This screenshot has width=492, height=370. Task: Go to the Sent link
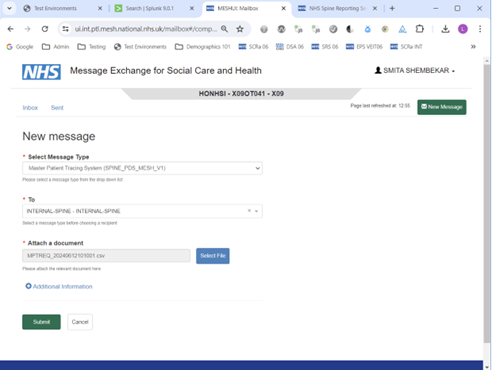pyautogui.click(x=57, y=108)
